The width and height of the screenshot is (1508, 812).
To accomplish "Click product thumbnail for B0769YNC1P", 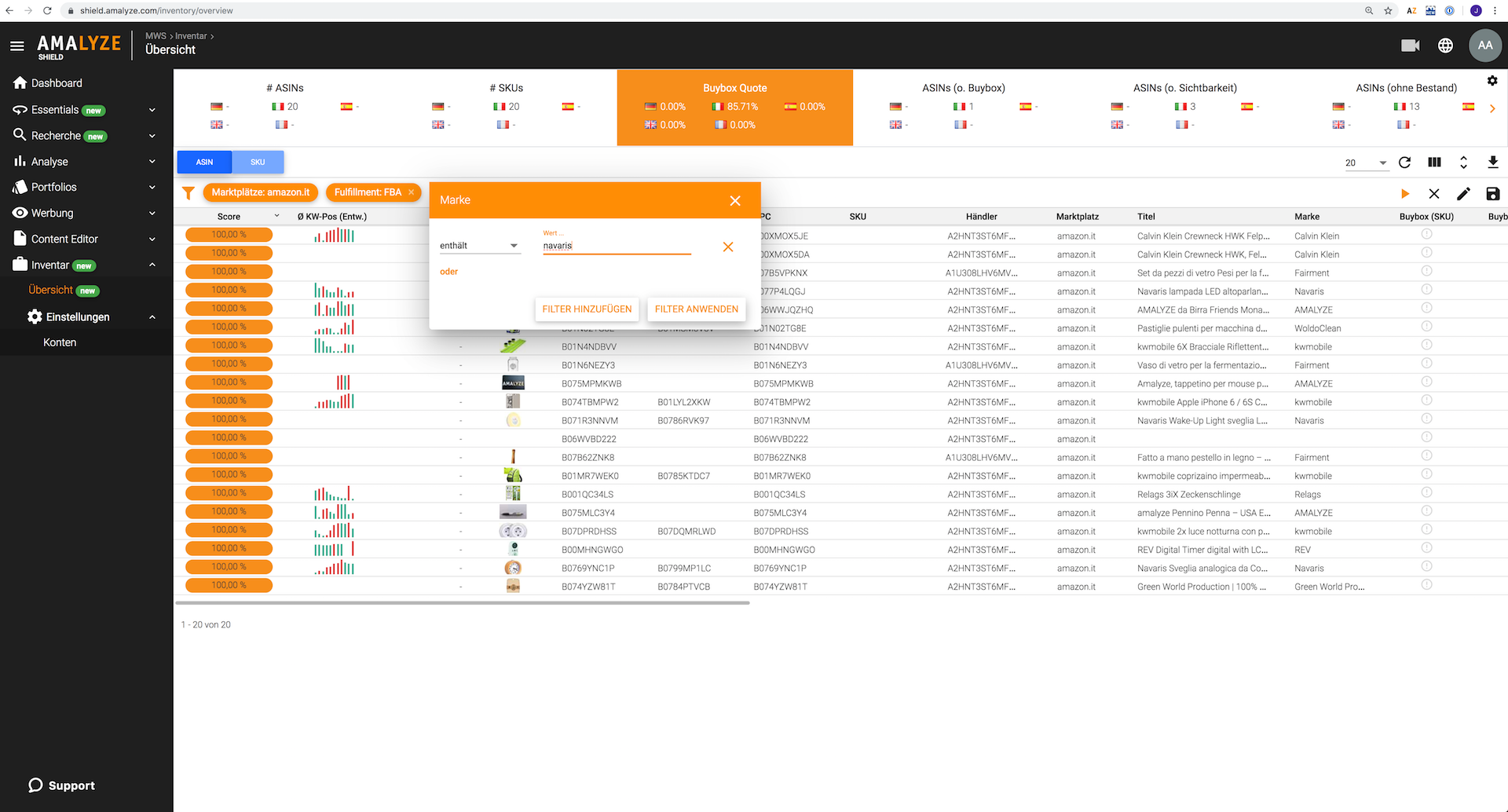I will coord(513,568).
